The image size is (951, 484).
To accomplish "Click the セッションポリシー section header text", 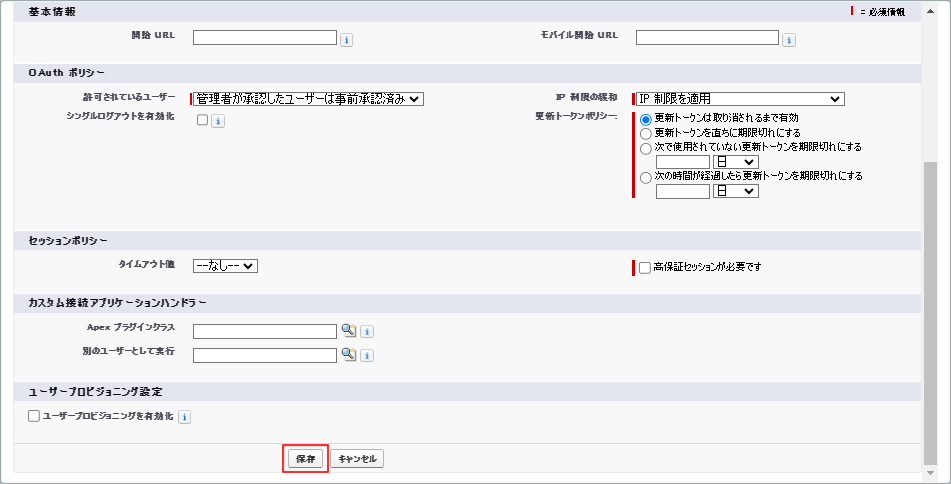I will (x=68, y=241).
